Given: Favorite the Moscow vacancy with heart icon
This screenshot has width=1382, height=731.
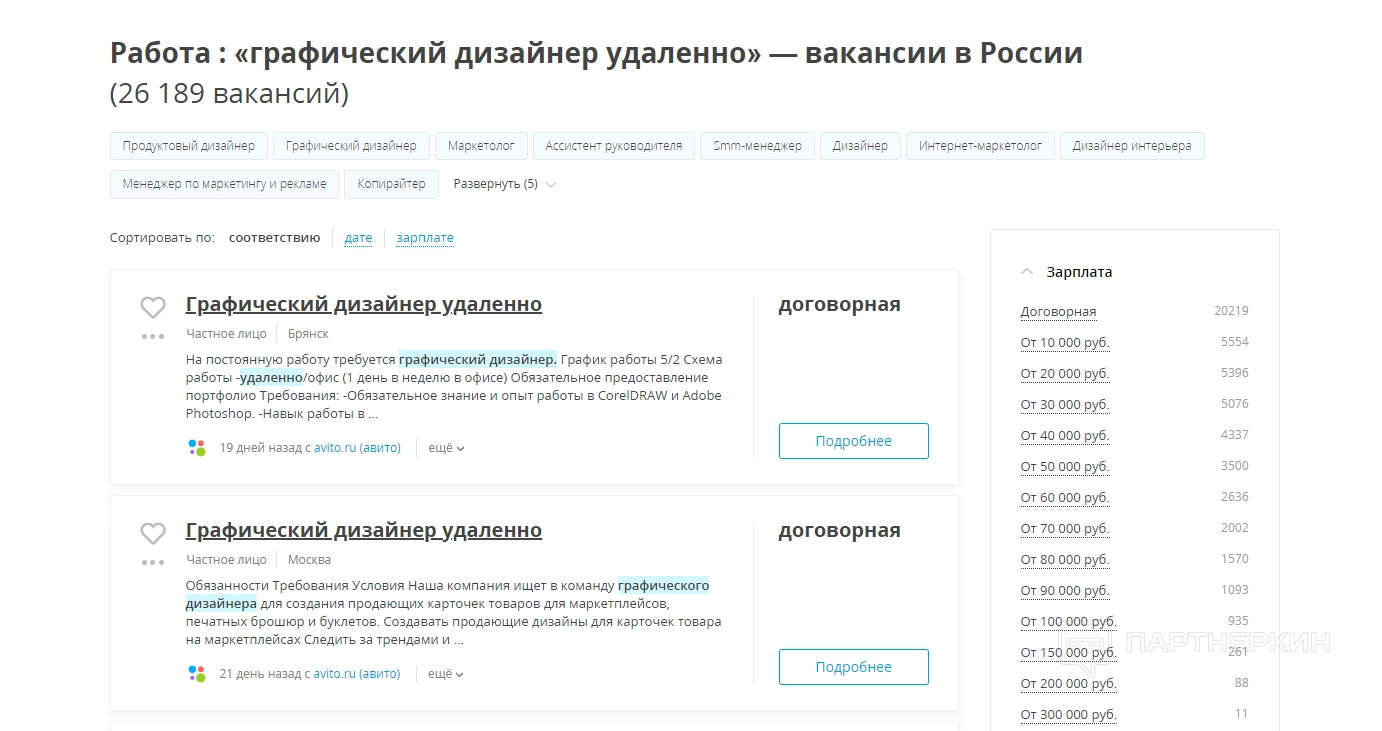Looking at the screenshot, I should [x=152, y=533].
